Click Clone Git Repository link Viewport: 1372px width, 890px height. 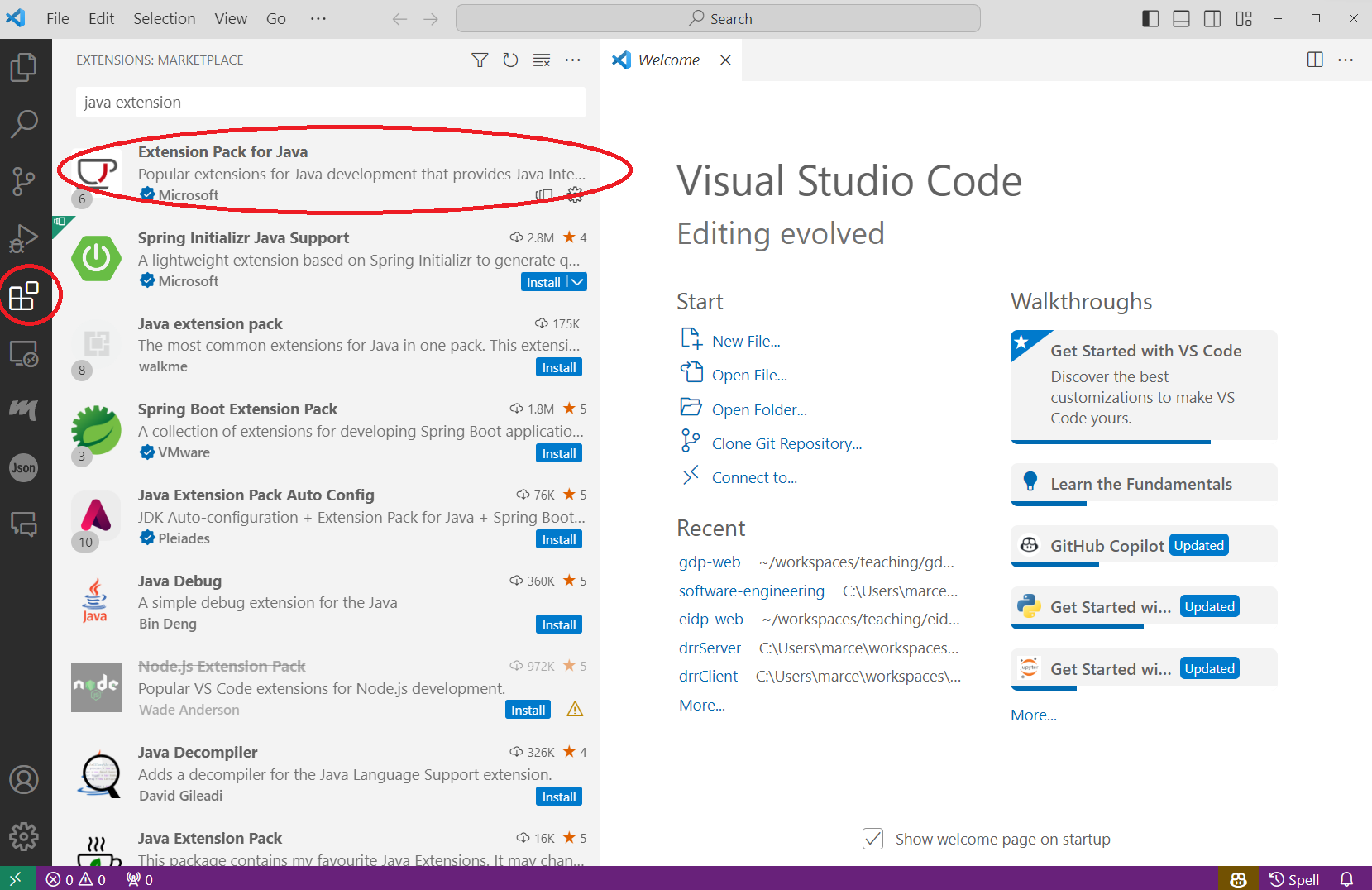coord(786,443)
